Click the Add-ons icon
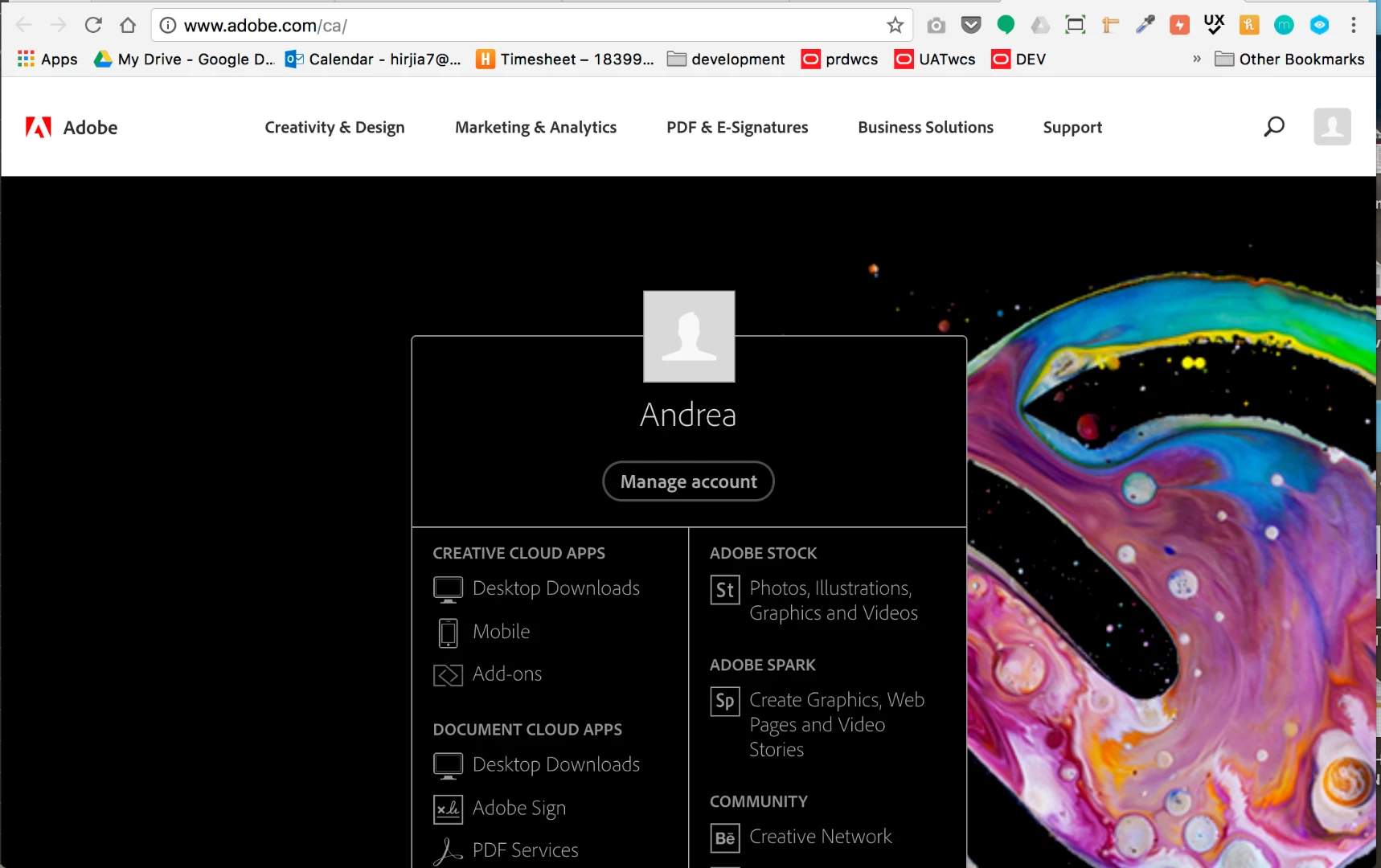The image size is (1381, 868). click(x=448, y=675)
